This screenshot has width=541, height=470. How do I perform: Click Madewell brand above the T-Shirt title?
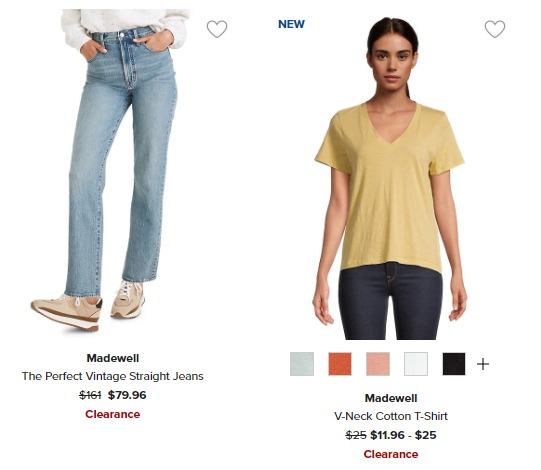(x=391, y=398)
